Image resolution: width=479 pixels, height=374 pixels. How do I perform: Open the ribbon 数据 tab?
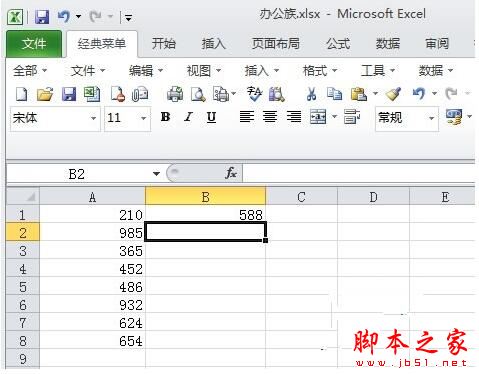click(388, 44)
